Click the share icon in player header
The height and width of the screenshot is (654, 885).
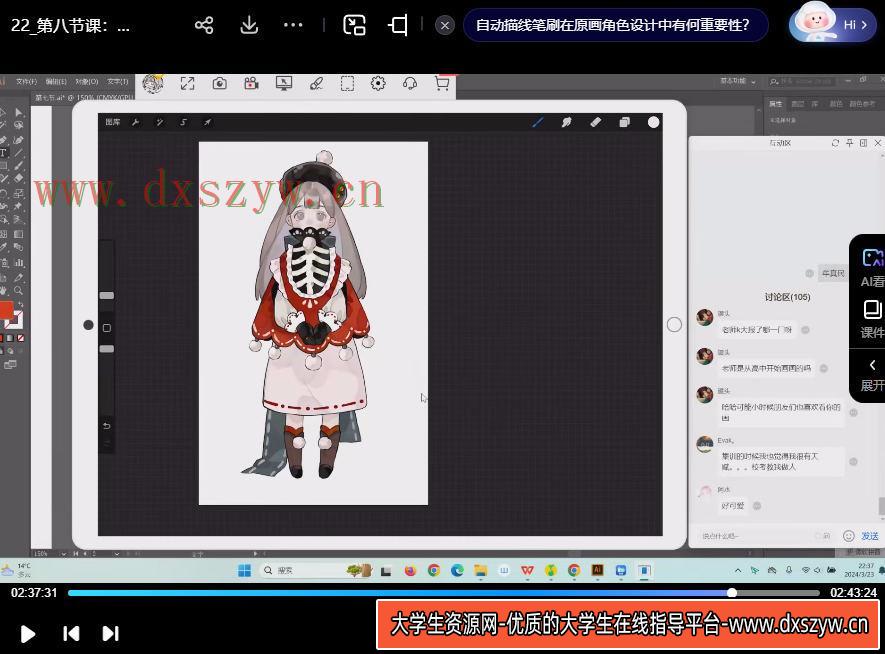click(x=204, y=25)
